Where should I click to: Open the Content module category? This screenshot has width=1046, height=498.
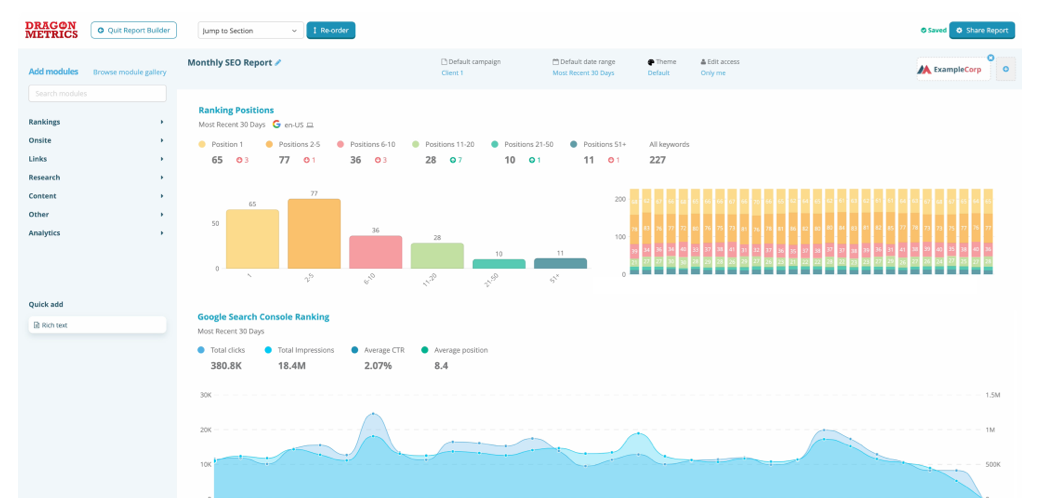[97, 196]
